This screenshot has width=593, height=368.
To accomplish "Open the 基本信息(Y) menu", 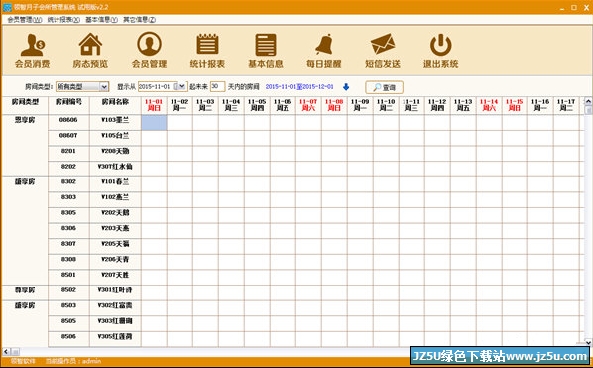I will click(101, 20).
